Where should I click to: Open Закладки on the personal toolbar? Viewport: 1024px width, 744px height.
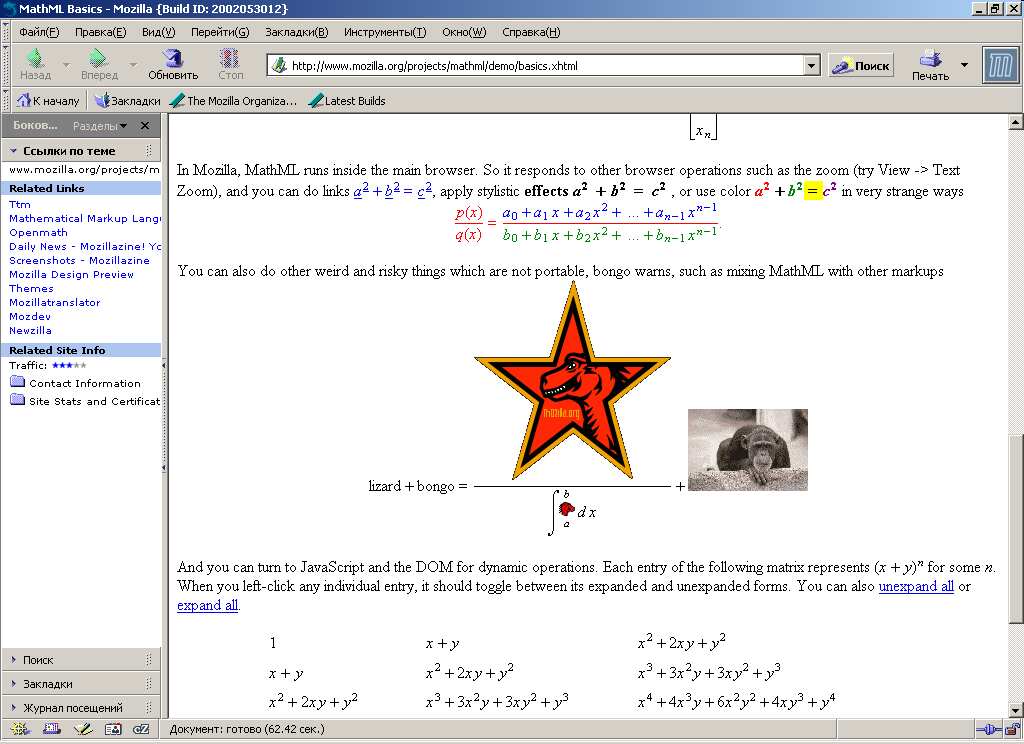tap(127, 101)
